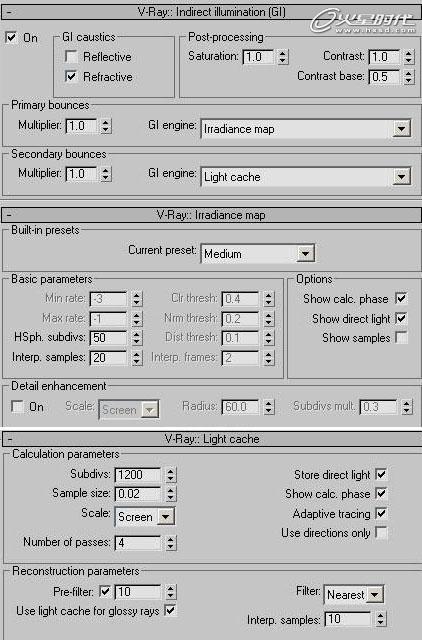Adjust the Contrast base spinner arrows
Screen dimensions: 422x640
point(409,77)
